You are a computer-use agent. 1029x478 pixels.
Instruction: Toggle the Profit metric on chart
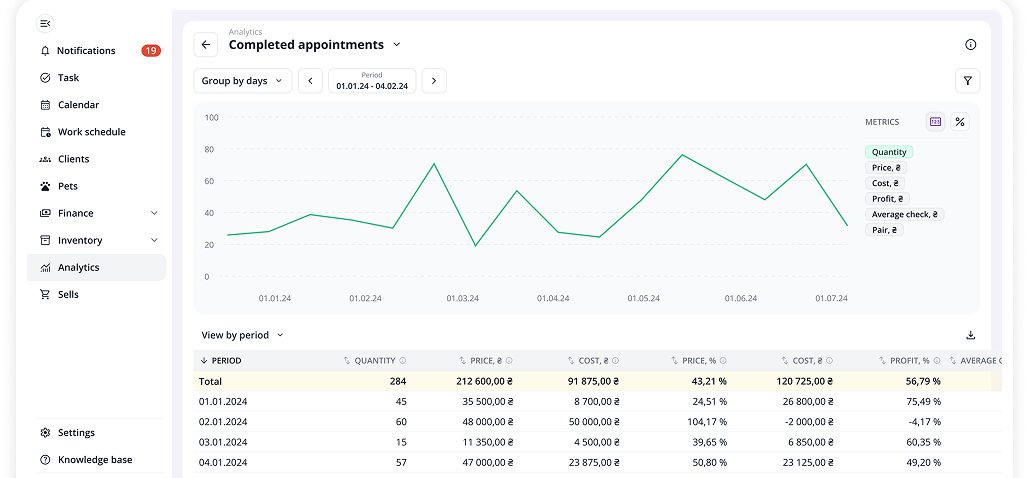(886, 199)
